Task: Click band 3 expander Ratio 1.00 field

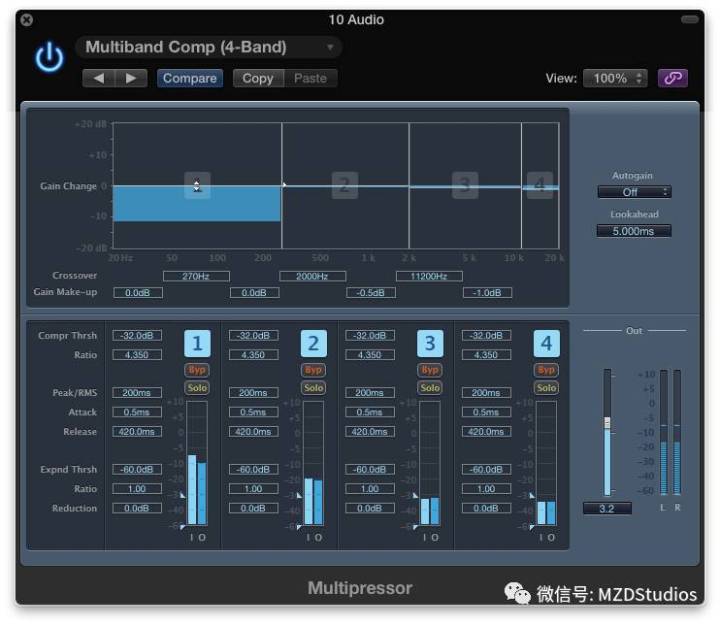Action: coord(370,489)
